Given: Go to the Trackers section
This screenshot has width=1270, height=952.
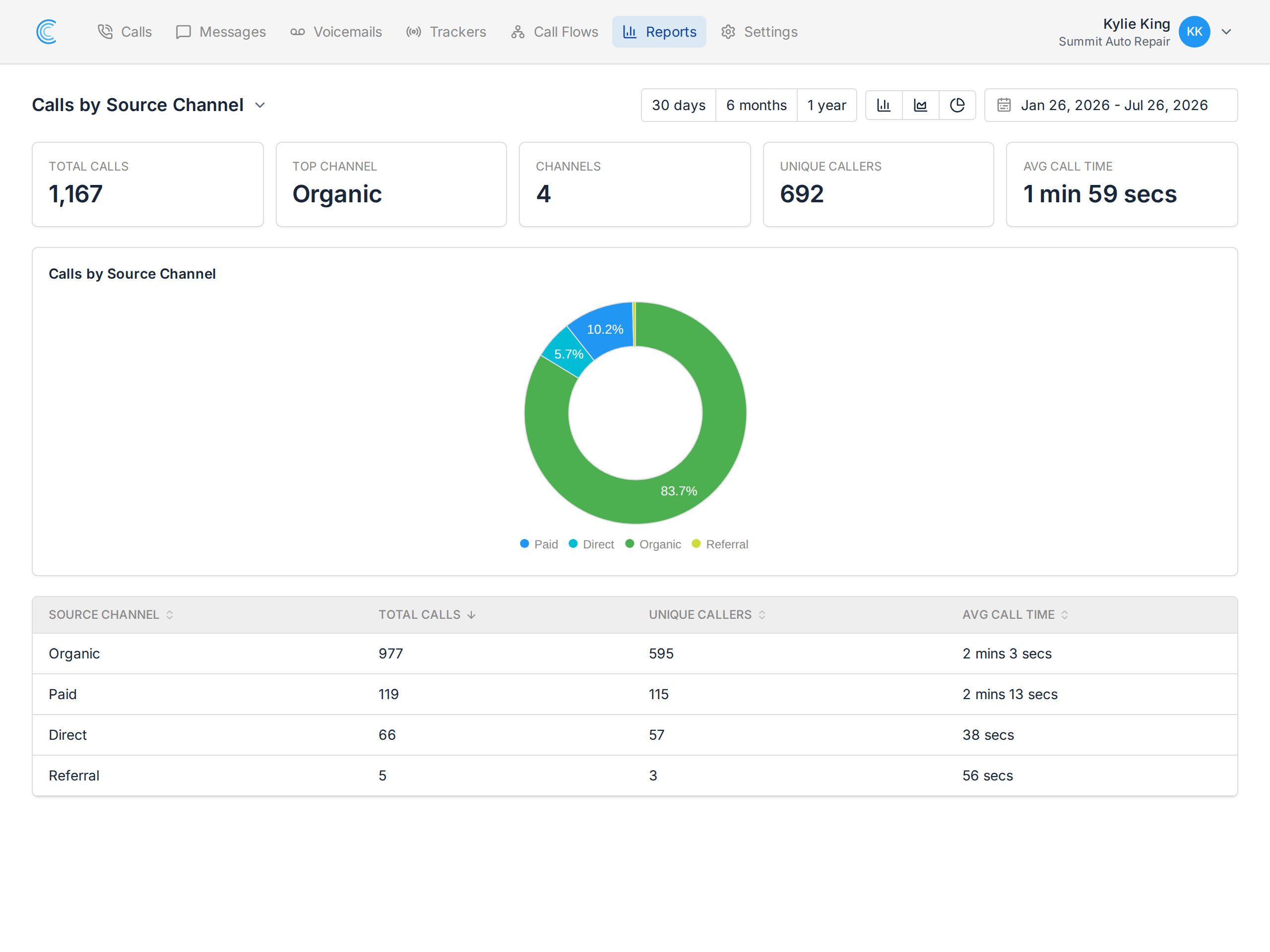Looking at the screenshot, I should [x=446, y=32].
